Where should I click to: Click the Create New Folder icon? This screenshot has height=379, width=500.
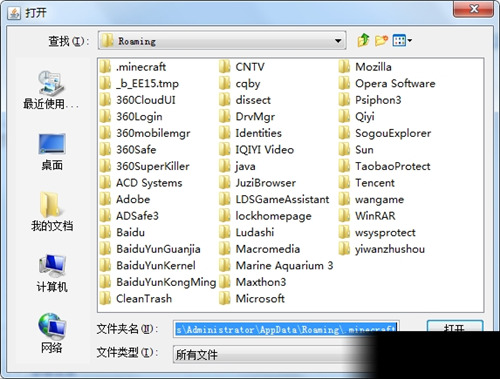381,41
